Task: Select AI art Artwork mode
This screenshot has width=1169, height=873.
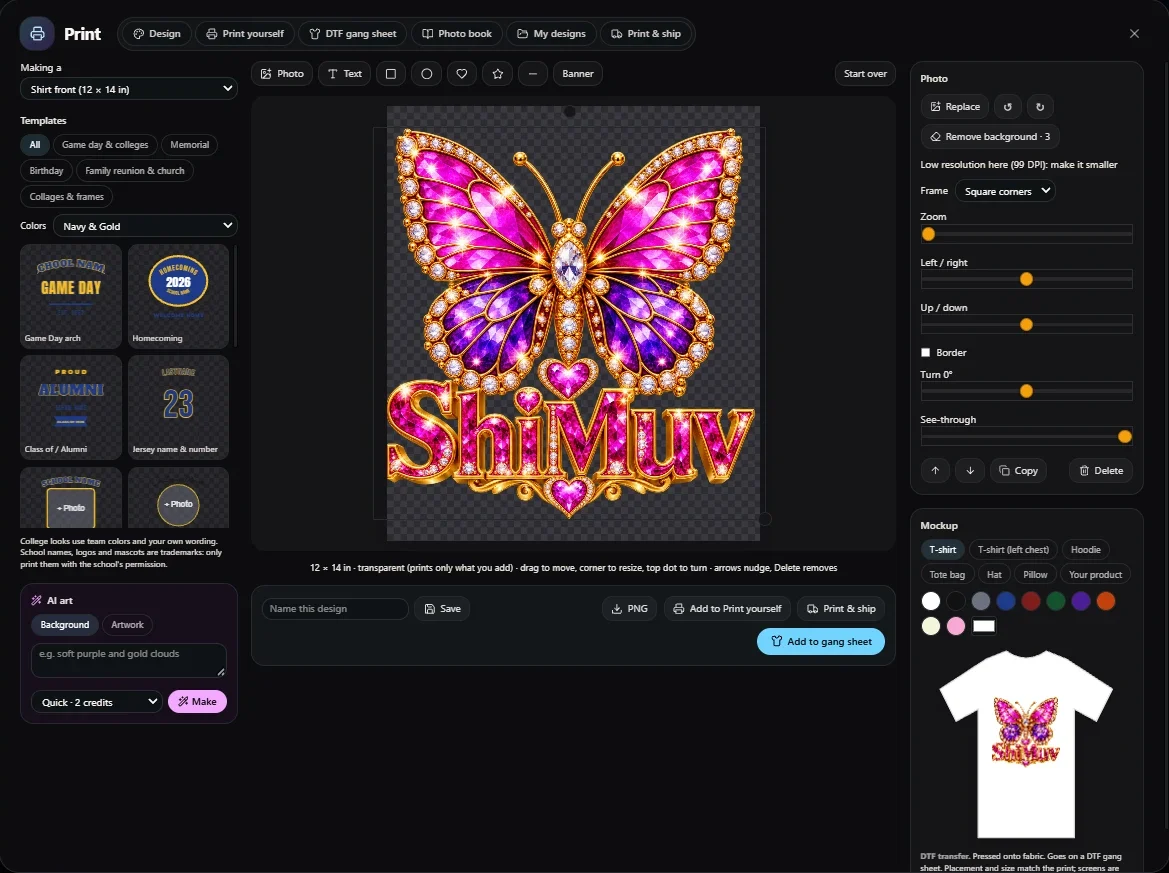Action: click(127, 625)
